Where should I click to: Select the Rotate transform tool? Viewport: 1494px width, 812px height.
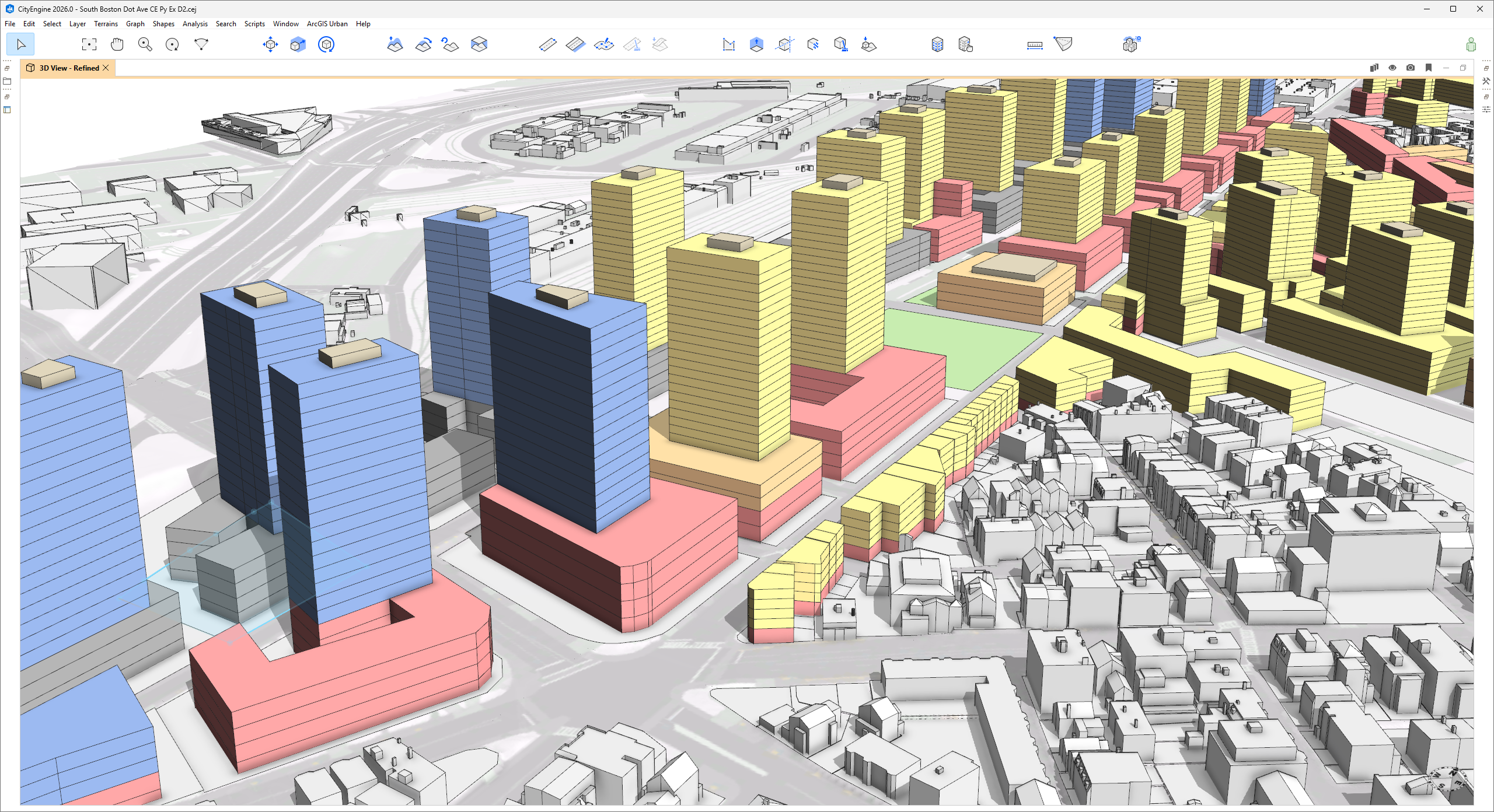pos(326,44)
